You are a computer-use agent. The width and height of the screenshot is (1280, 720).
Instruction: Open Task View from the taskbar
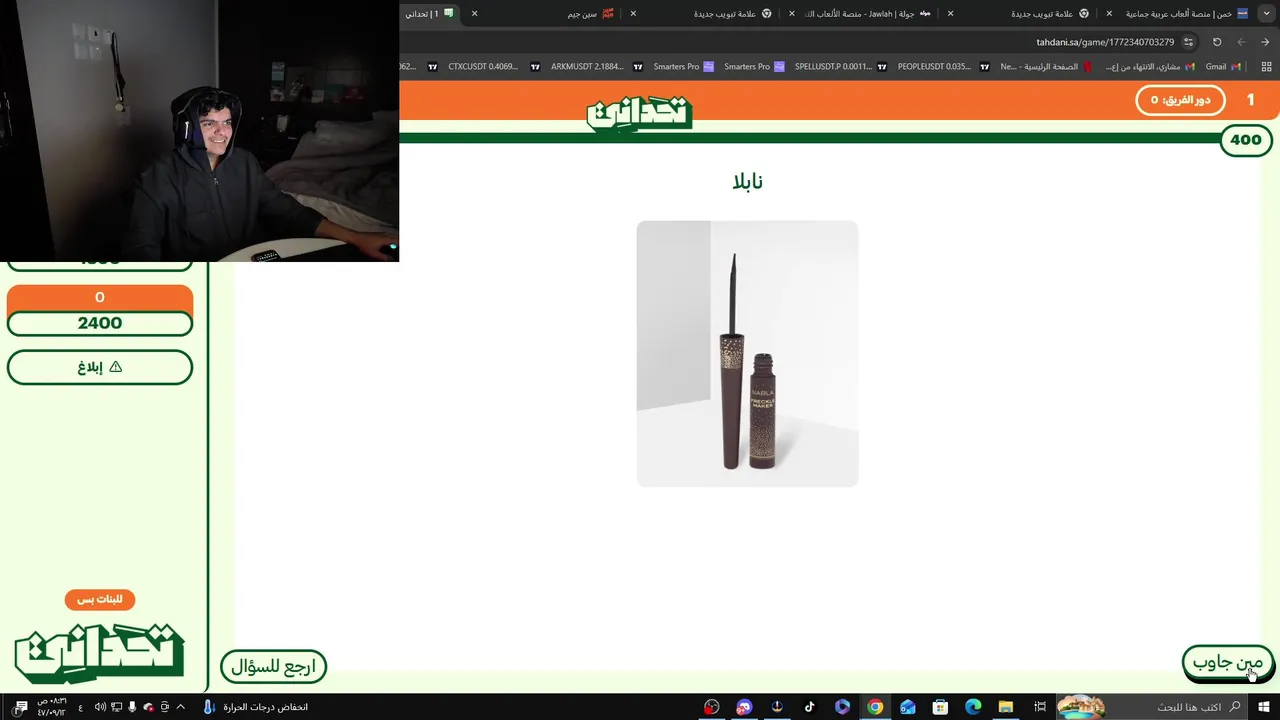point(1040,707)
